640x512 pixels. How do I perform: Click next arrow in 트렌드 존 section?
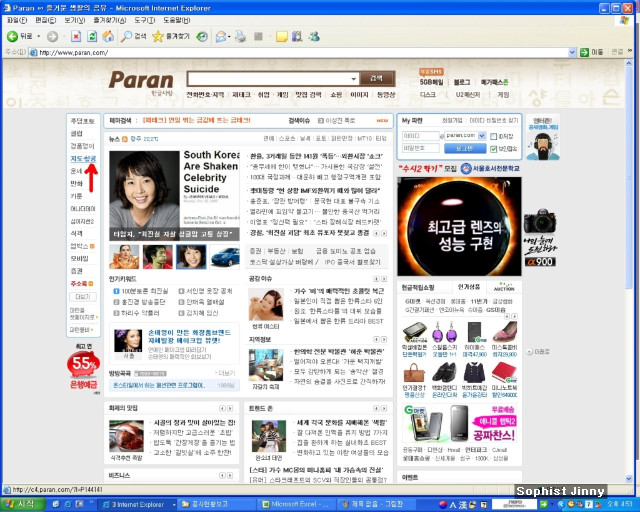[384, 408]
